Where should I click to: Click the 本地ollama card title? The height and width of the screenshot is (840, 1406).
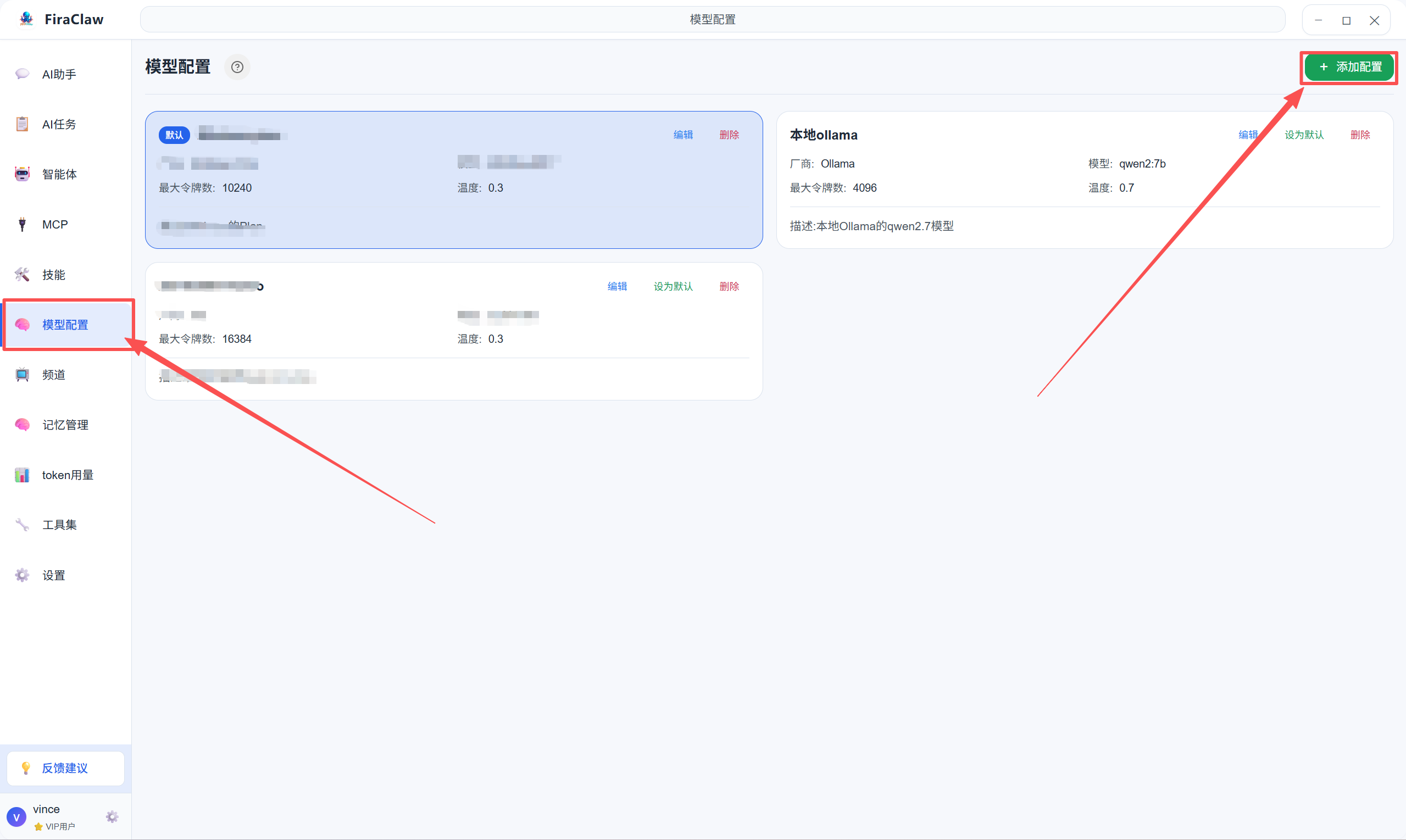click(x=824, y=135)
